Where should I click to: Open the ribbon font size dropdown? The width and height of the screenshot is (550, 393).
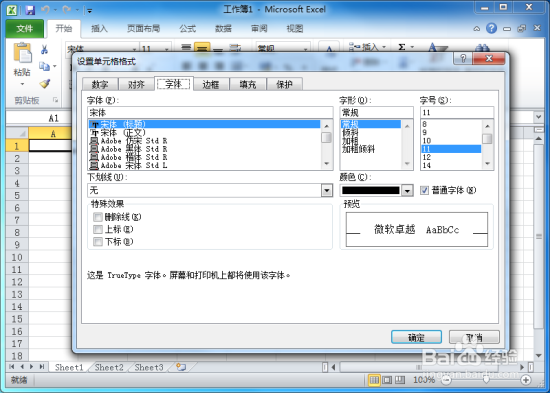[167, 49]
